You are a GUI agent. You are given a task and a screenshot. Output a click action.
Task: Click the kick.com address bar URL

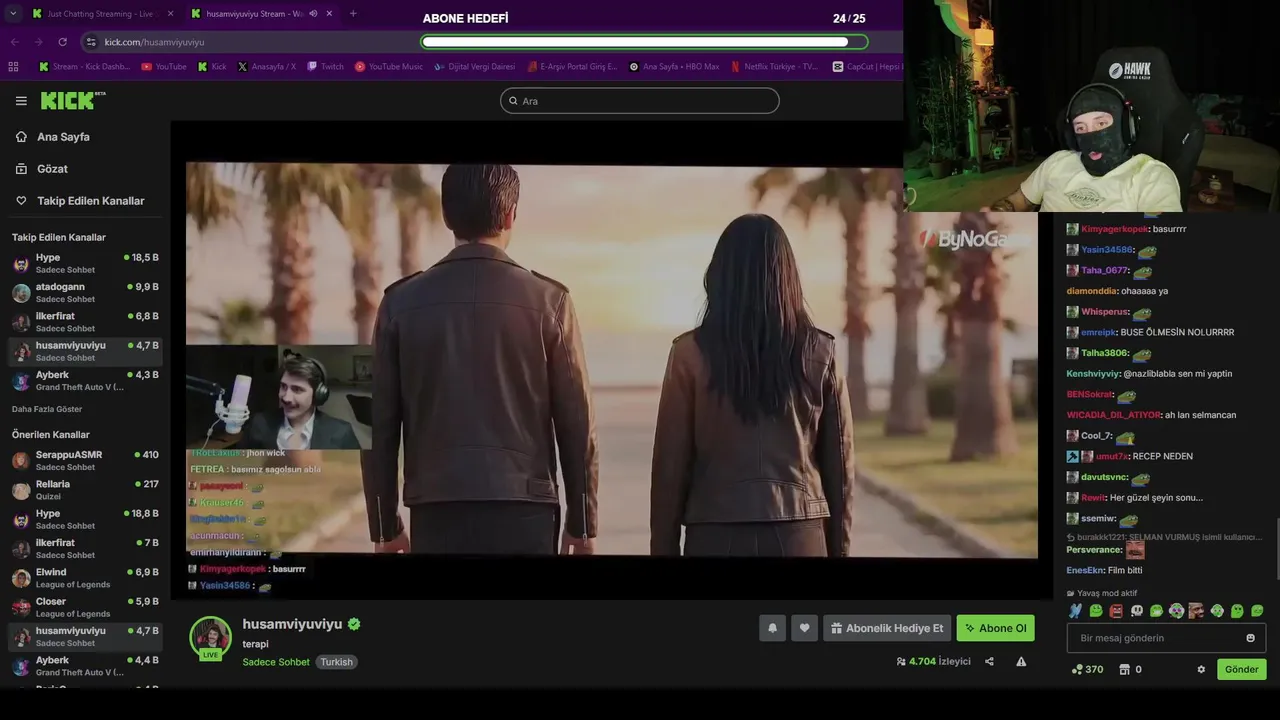[154, 42]
